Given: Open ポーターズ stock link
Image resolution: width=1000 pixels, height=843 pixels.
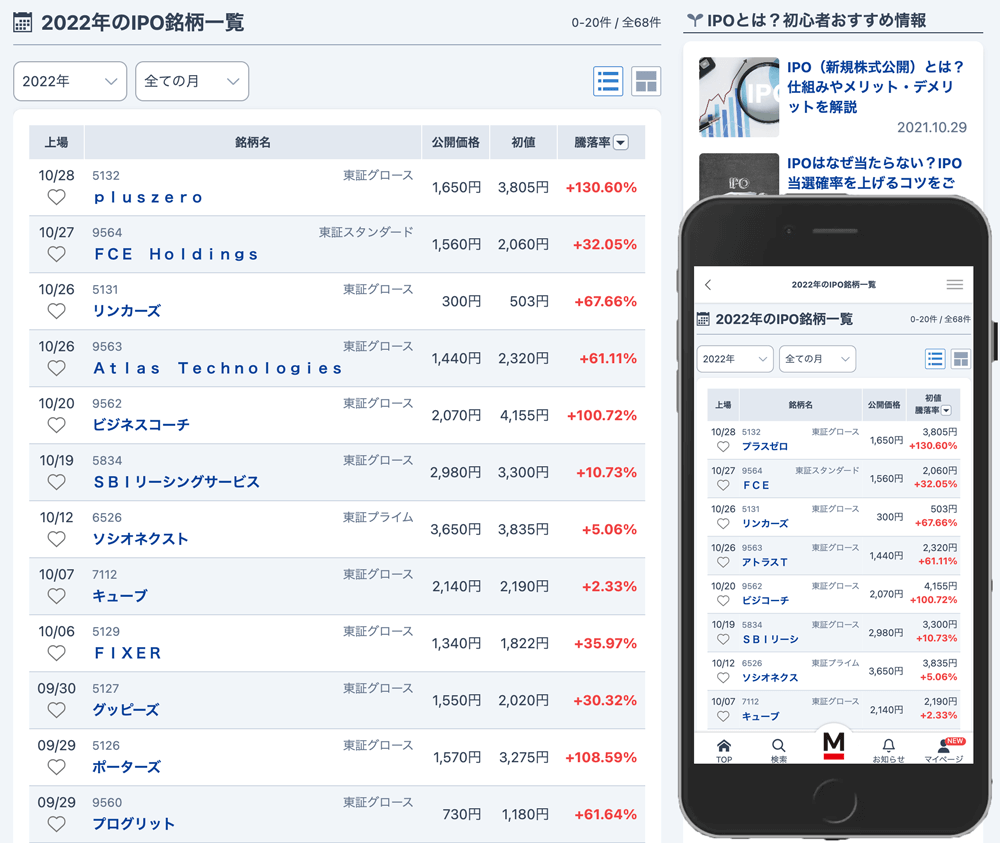Looking at the screenshot, I should coord(126,767).
